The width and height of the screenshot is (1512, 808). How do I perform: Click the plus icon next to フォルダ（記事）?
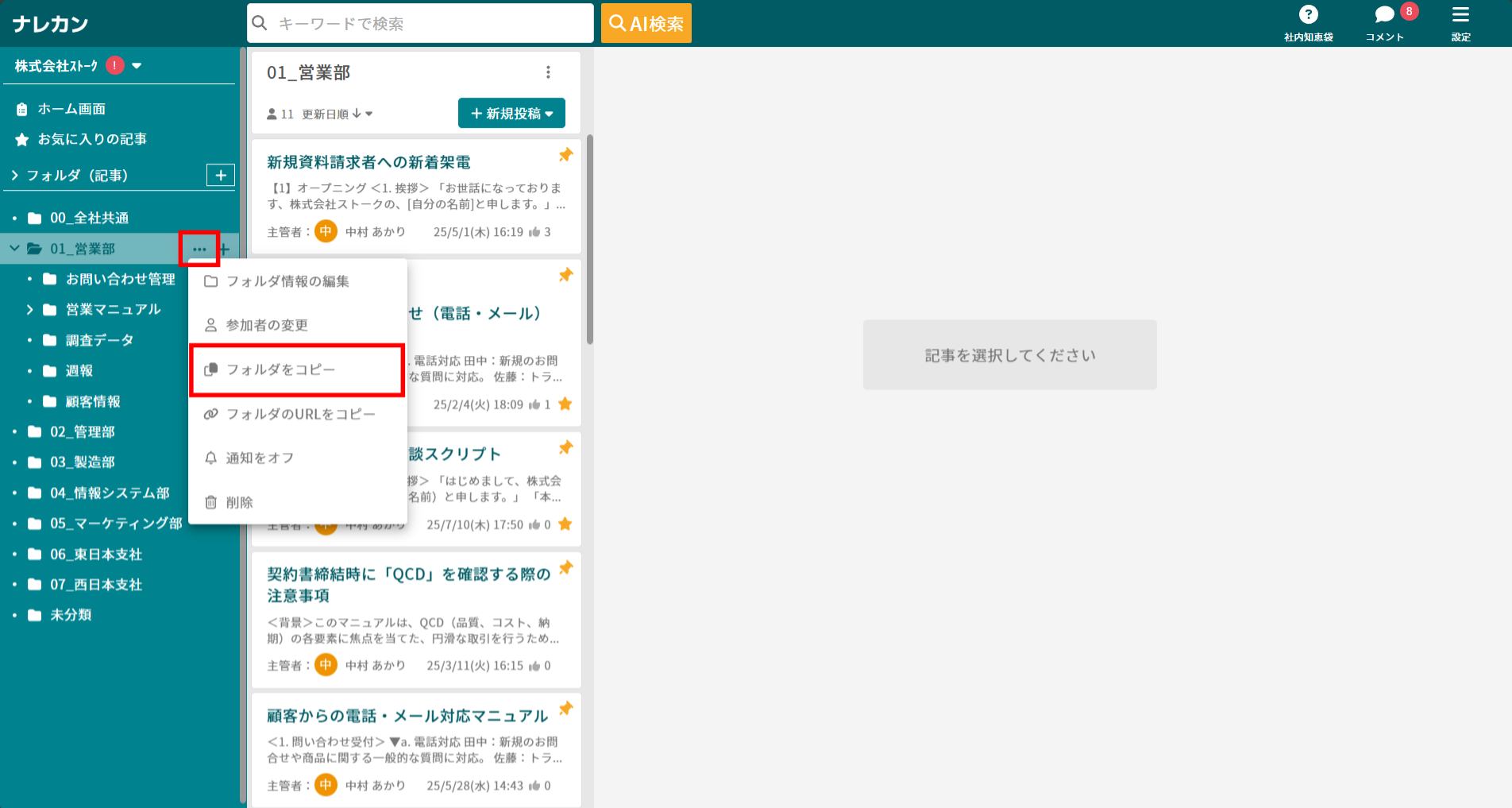click(x=220, y=175)
